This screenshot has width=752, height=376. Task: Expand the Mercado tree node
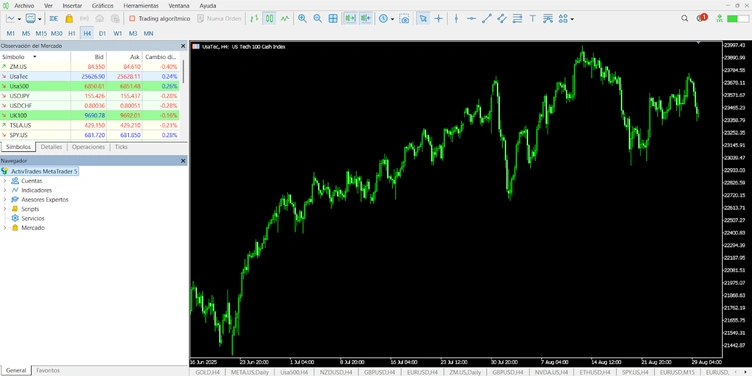pos(5,228)
